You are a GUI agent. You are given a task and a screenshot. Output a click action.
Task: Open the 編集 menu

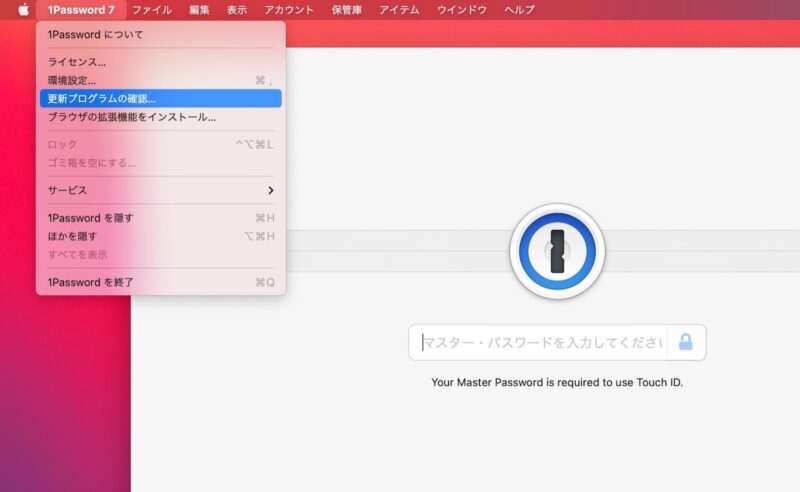tap(199, 10)
